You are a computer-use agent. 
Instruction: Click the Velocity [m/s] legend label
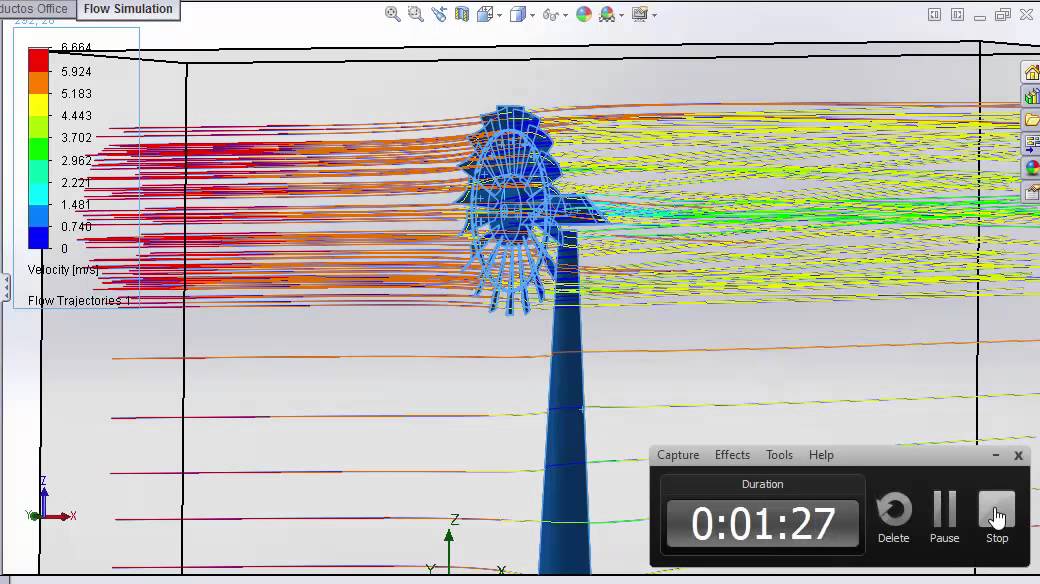(x=63, y=269)
